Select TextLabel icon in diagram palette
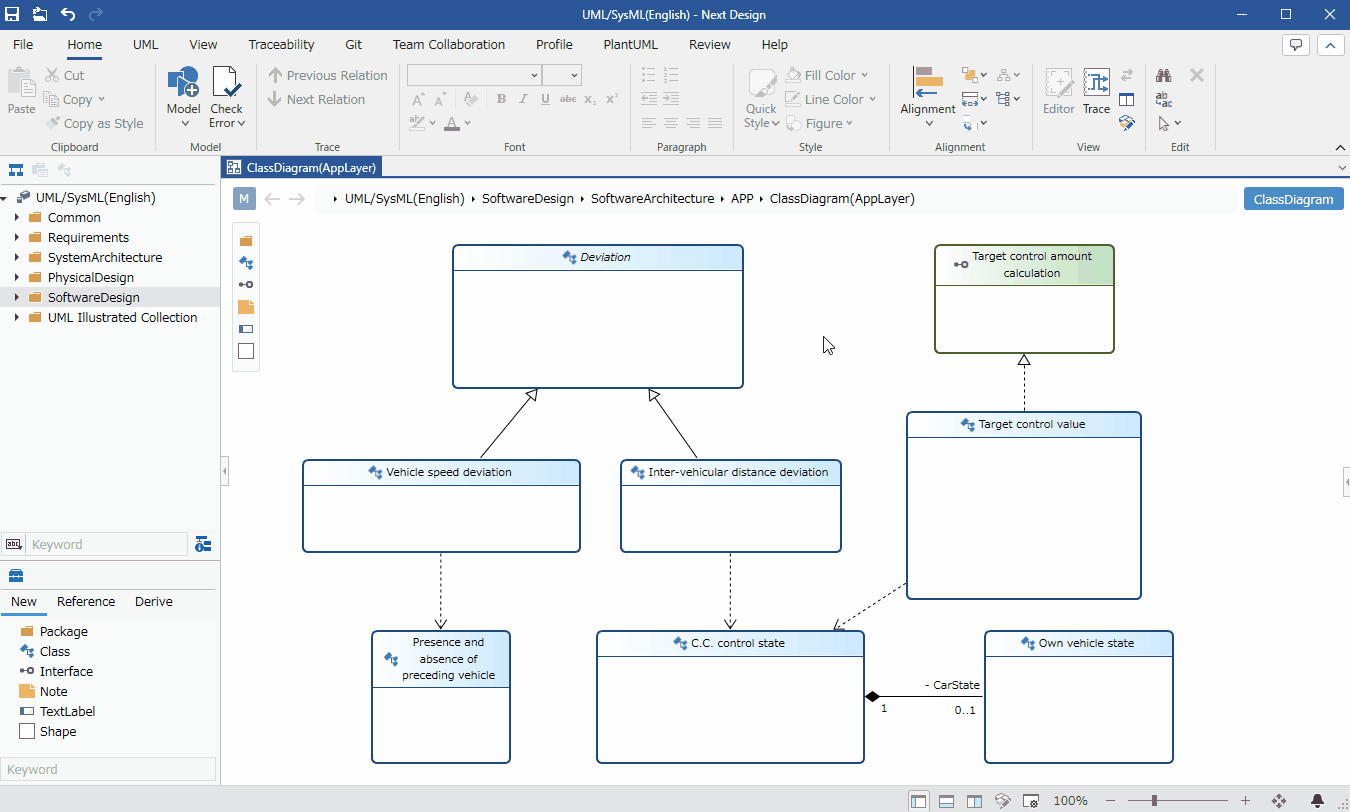The image size is (1350, 812). point(246,329)
